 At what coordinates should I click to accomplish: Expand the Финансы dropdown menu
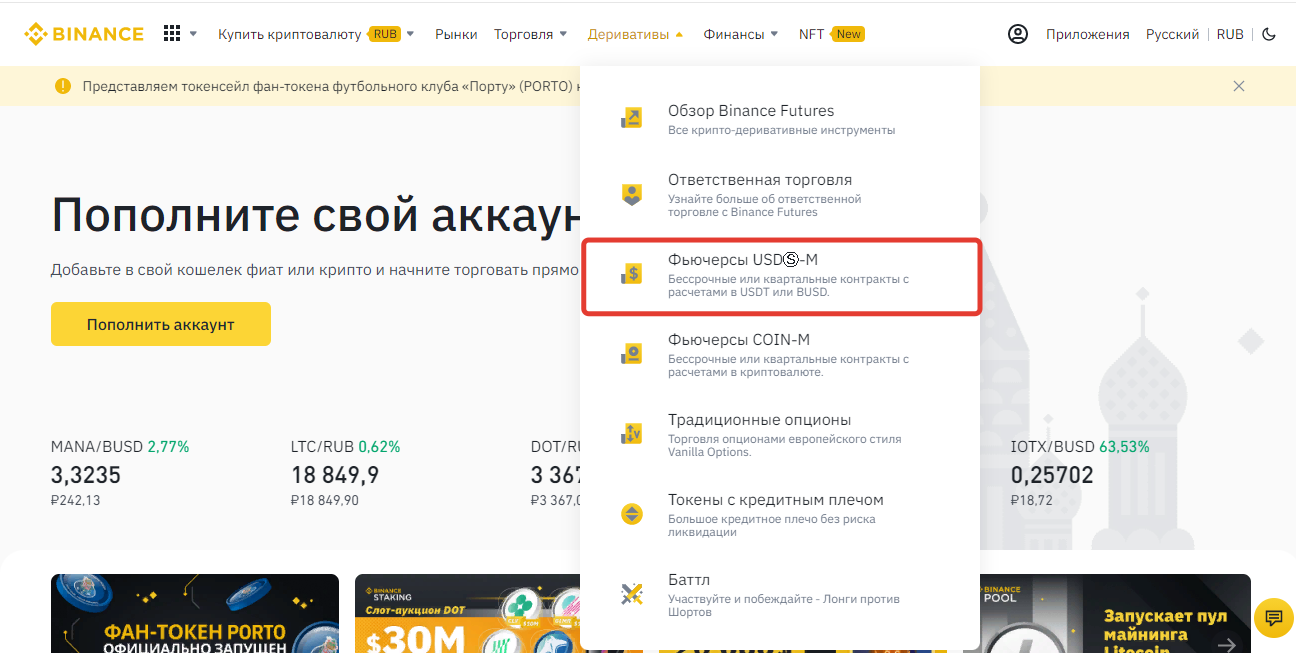[x=741, y=34]
